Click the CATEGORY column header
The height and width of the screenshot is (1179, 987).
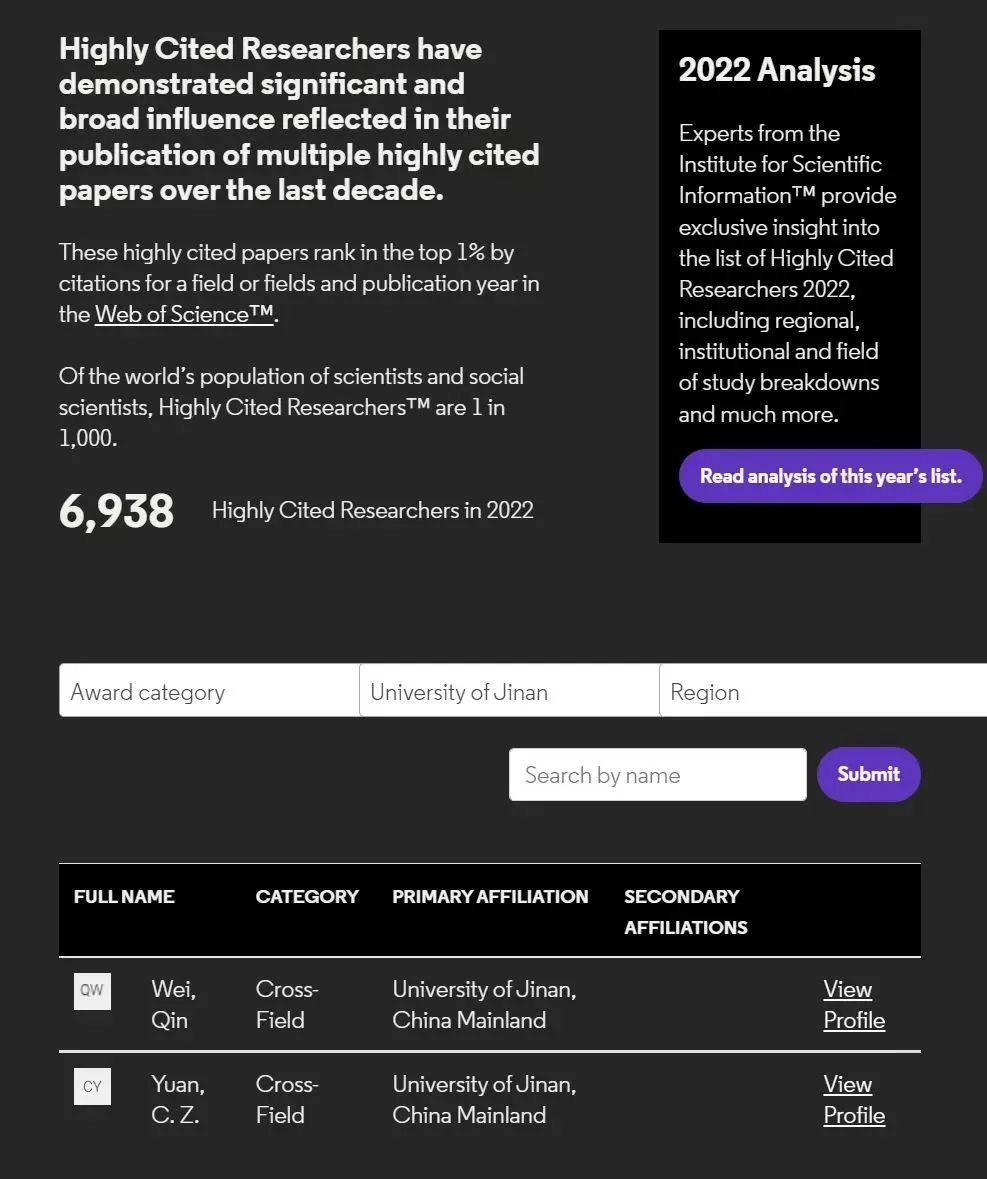pyautogui.click(x=307, y=896)
